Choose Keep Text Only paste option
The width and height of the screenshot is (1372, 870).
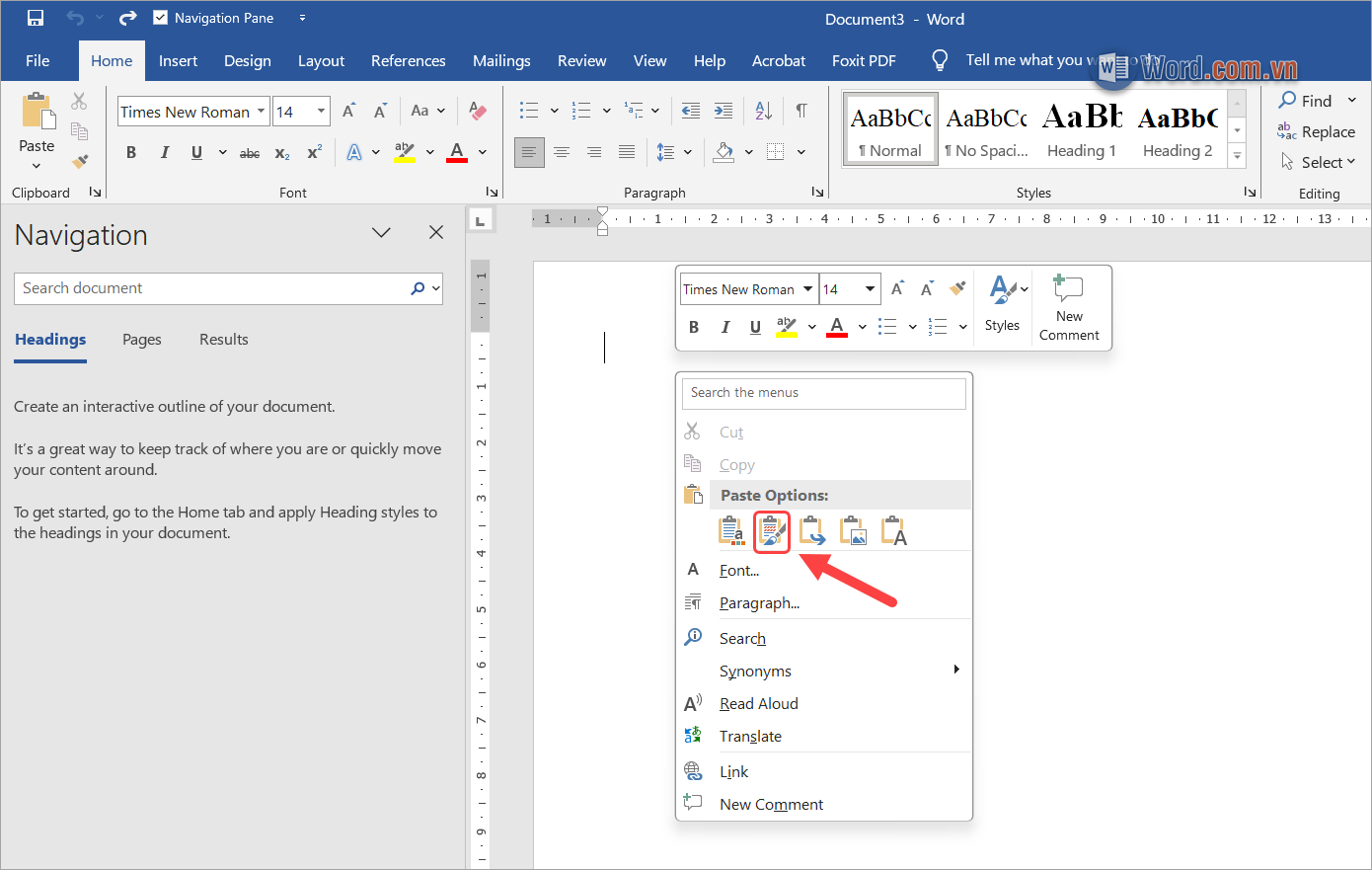(893, 531)
